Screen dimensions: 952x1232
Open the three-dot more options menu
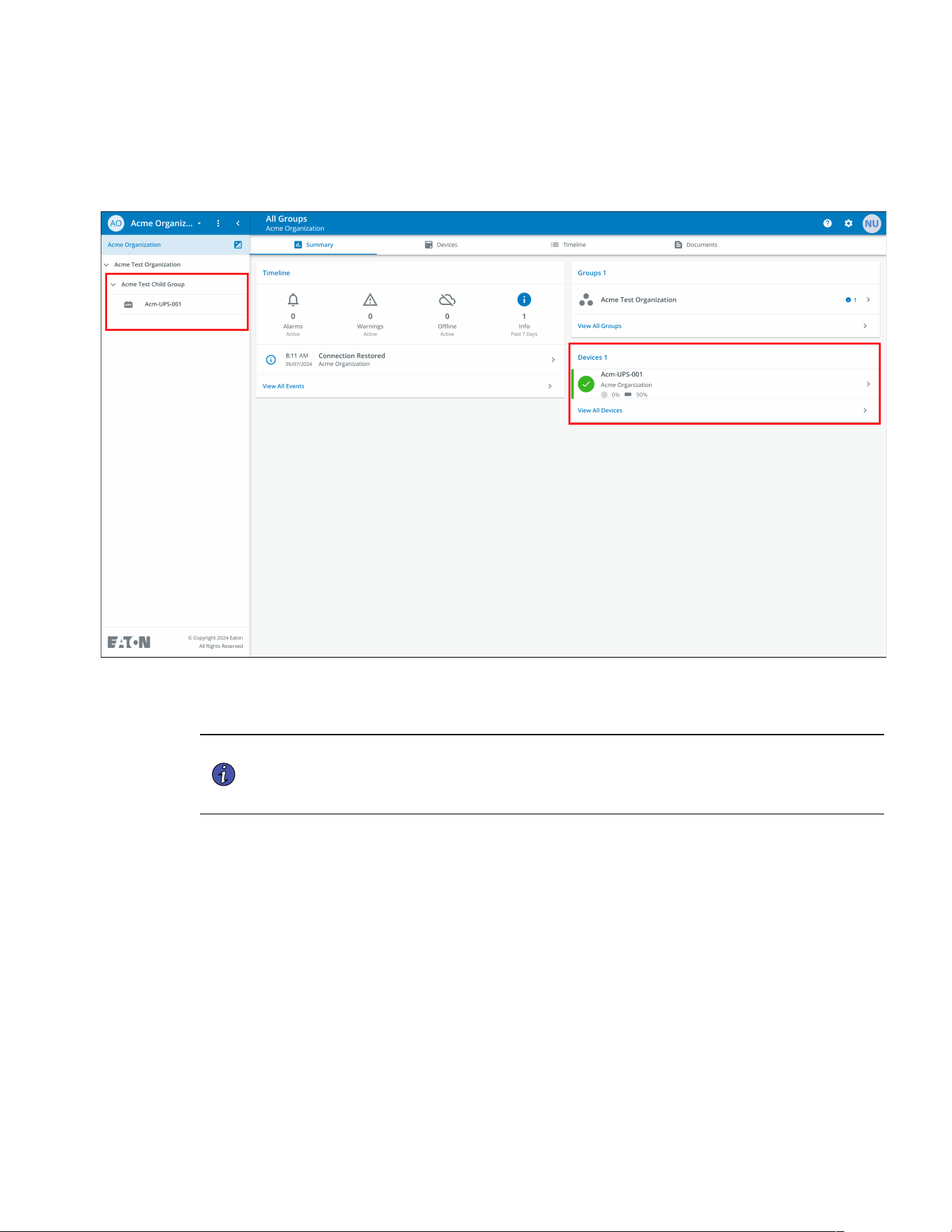pos(218,224)
